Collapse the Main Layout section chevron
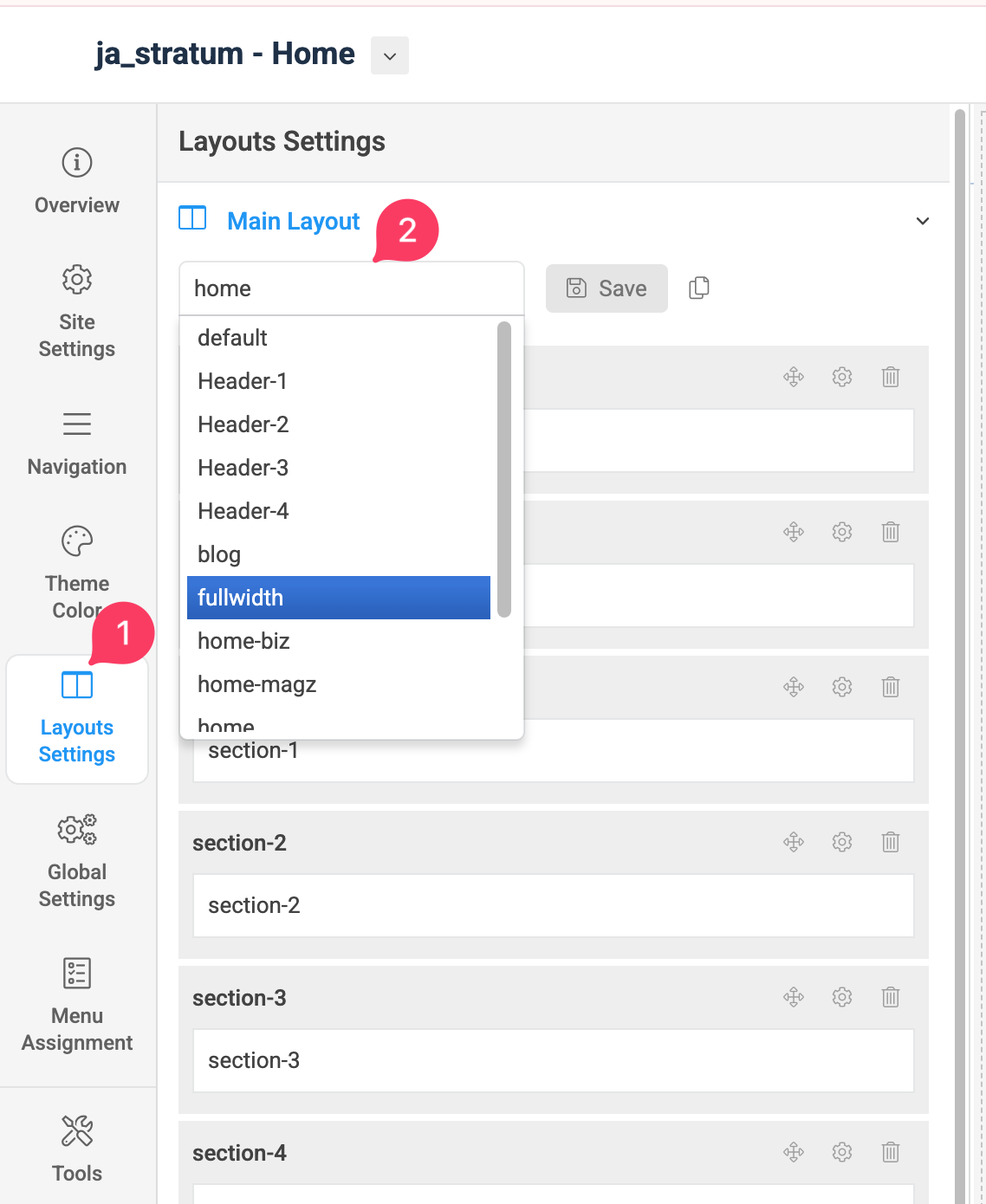The height and width of the screenshot is (1204, 986). click(923, 221)
